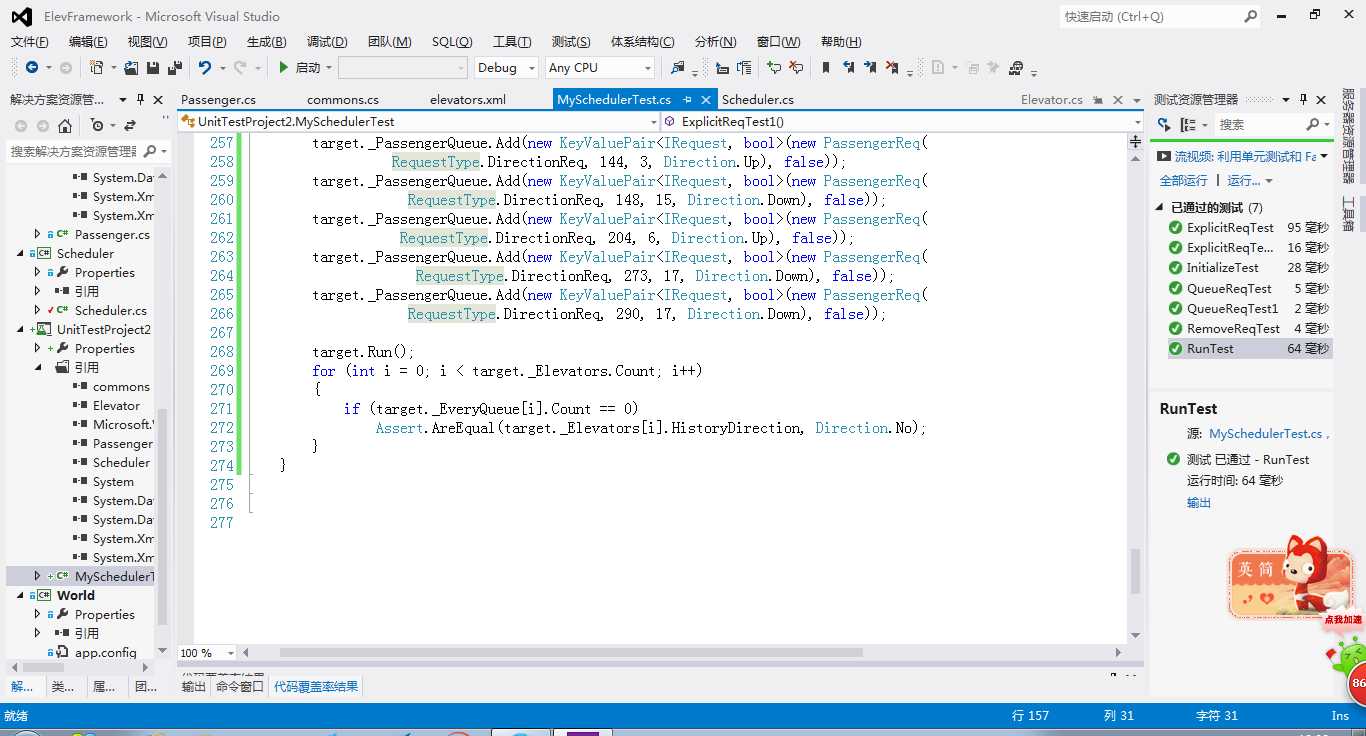Collapse the passed tests group
Screen dimensions: 1366x736
(x=1160, y=208)
